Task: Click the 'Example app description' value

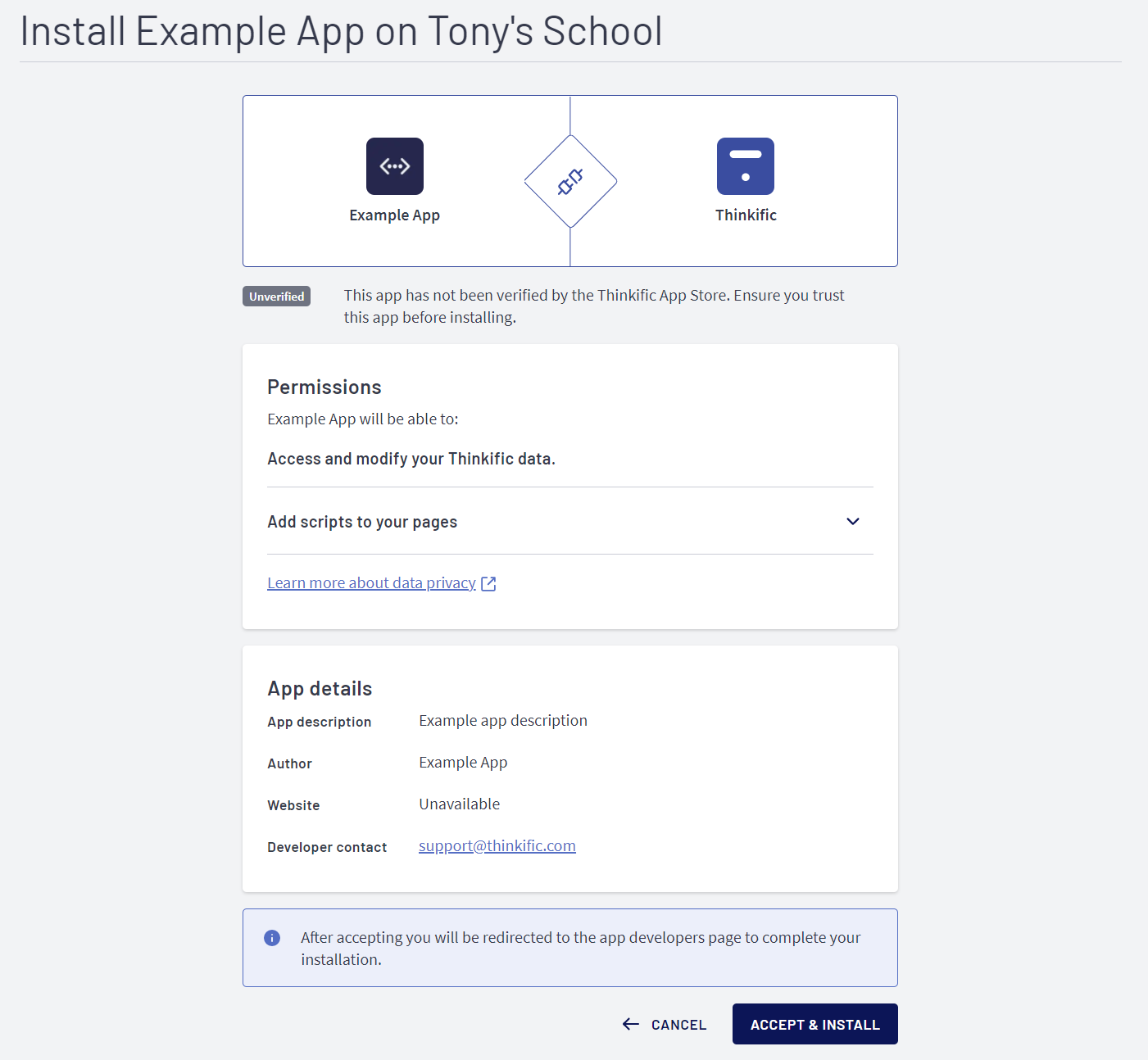Action: pos(503,721)
